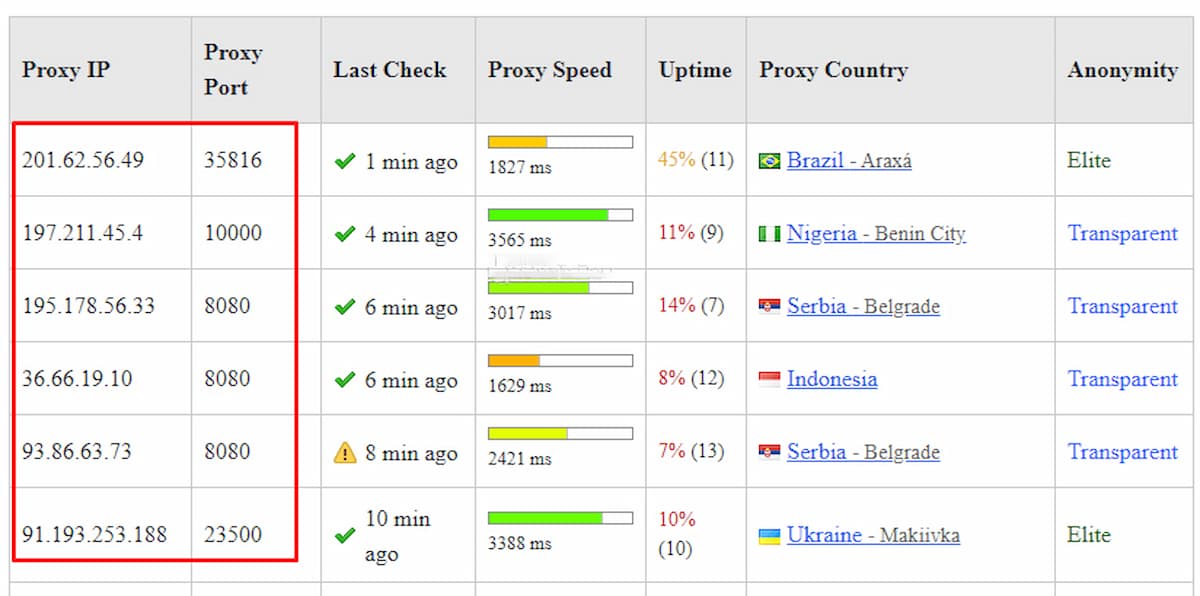
Task: Click green checkmark beside 10 min ago
Action: click(x=345, y=536)
